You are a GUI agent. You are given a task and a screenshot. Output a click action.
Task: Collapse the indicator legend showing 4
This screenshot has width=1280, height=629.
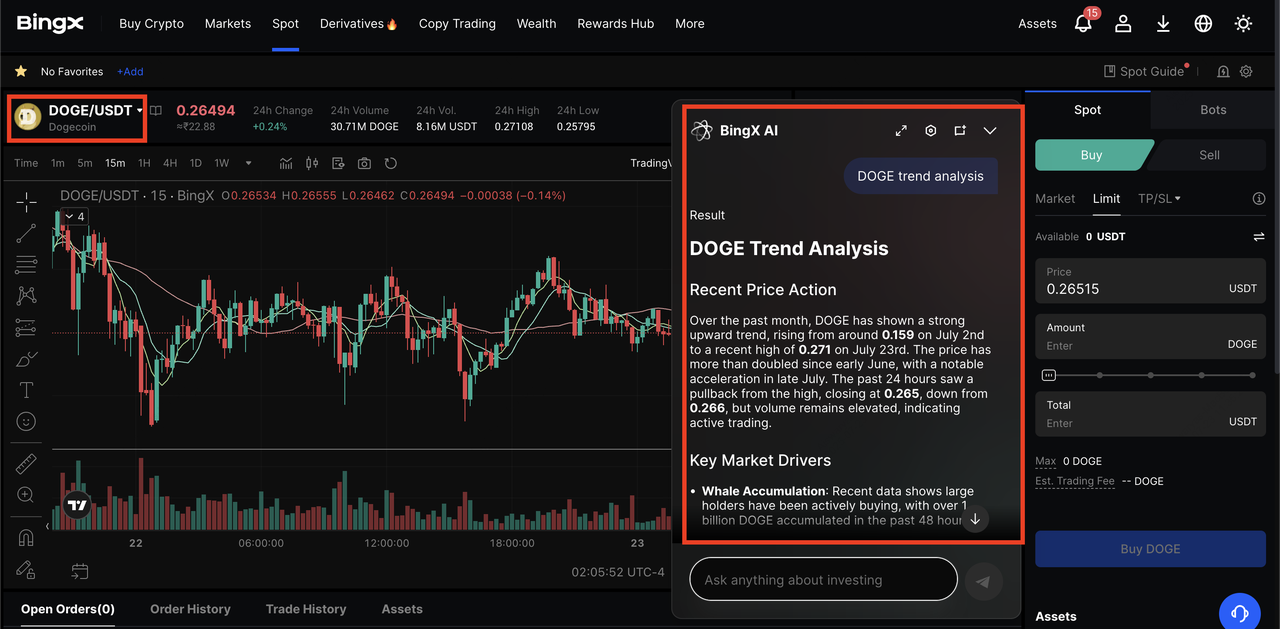[74, 217]
